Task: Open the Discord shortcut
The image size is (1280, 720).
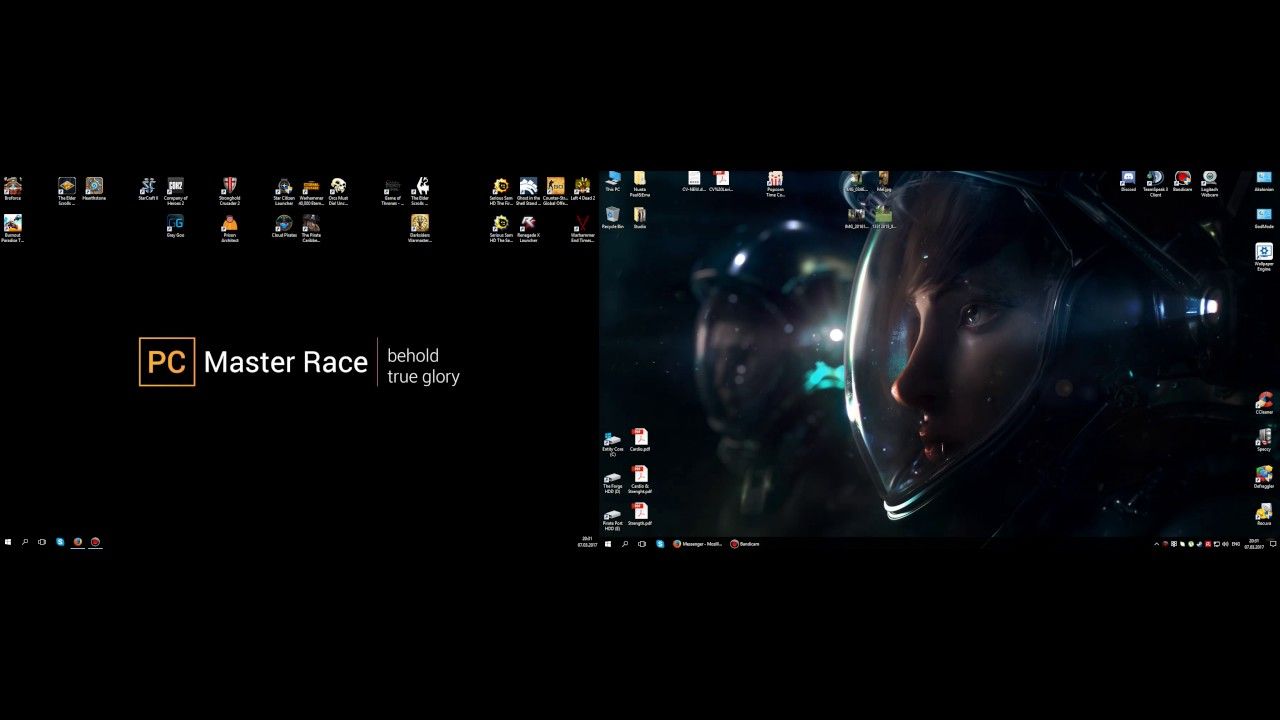Action: [x=1128, y=182]
